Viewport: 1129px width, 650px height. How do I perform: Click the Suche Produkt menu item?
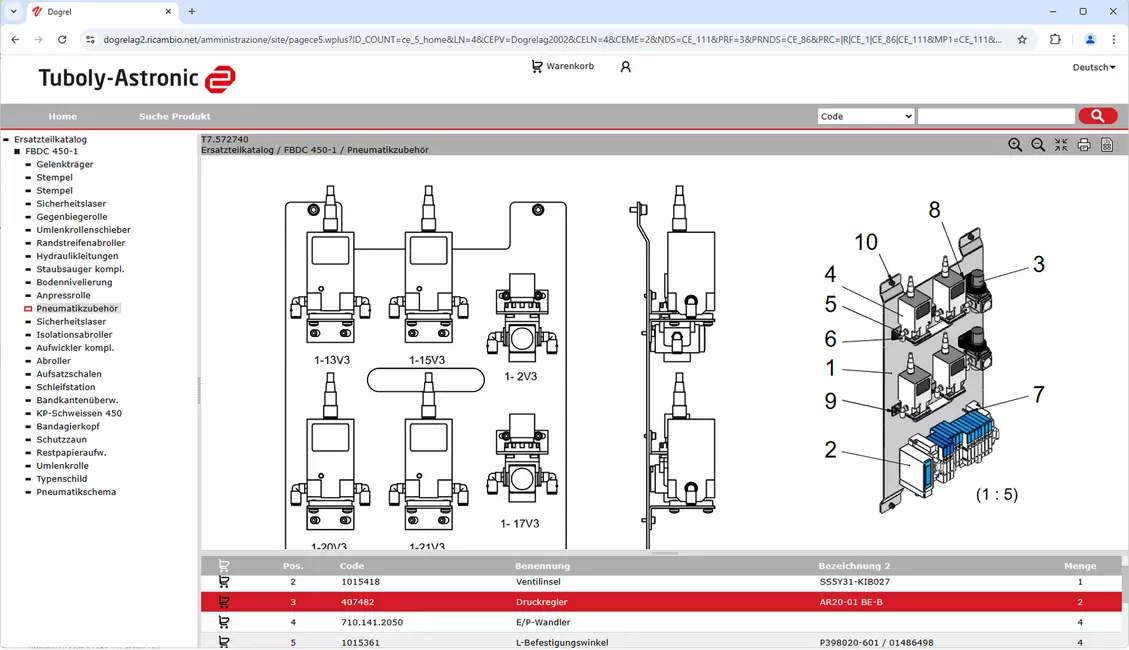[174, 116]
